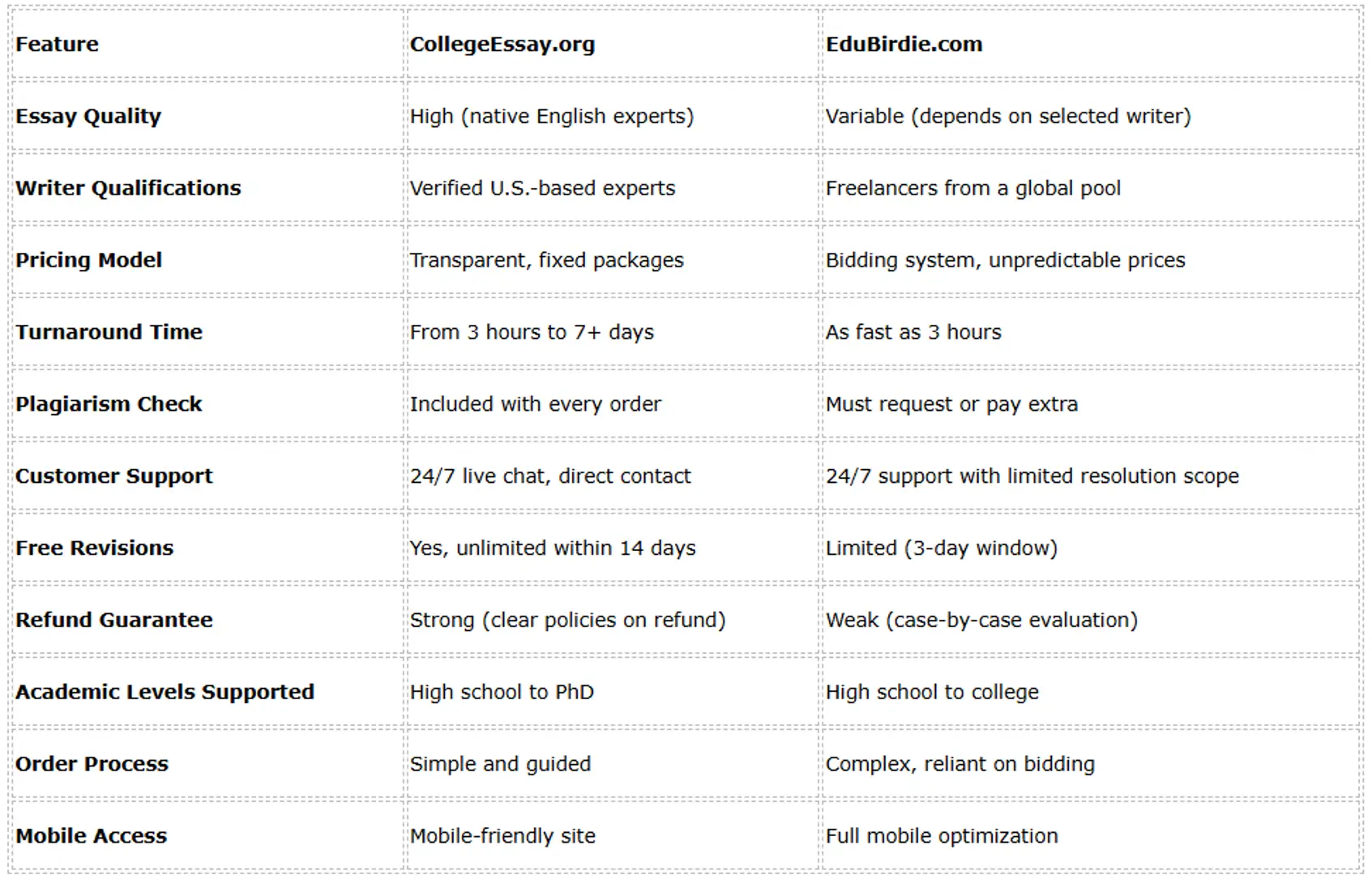Select the EduBirdie.com column header
This screenshot has height=875, width=1372.
[x=904, y=45]
